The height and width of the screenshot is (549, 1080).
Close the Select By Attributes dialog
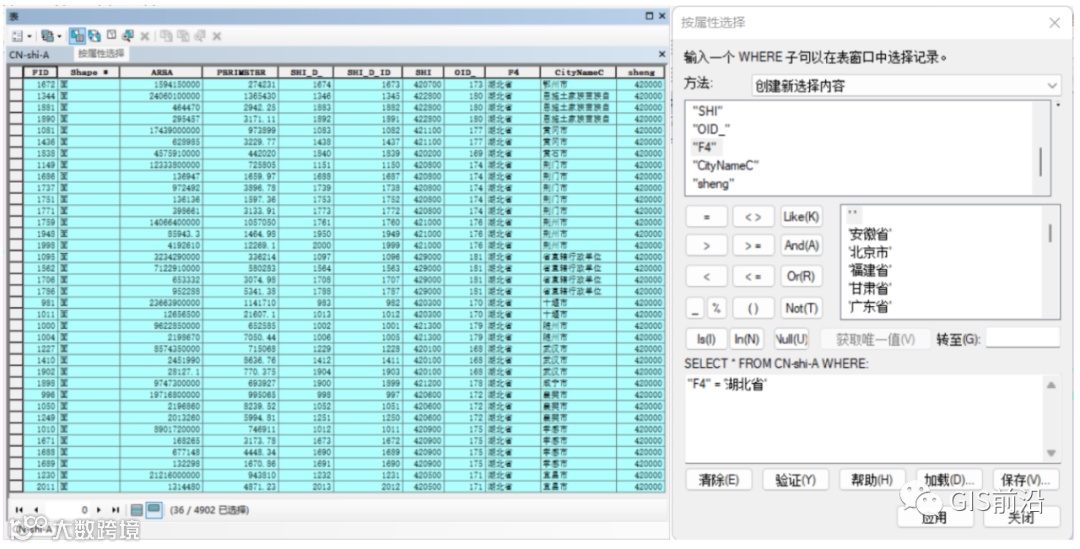pyautogui.click(x=1055, y=23)
